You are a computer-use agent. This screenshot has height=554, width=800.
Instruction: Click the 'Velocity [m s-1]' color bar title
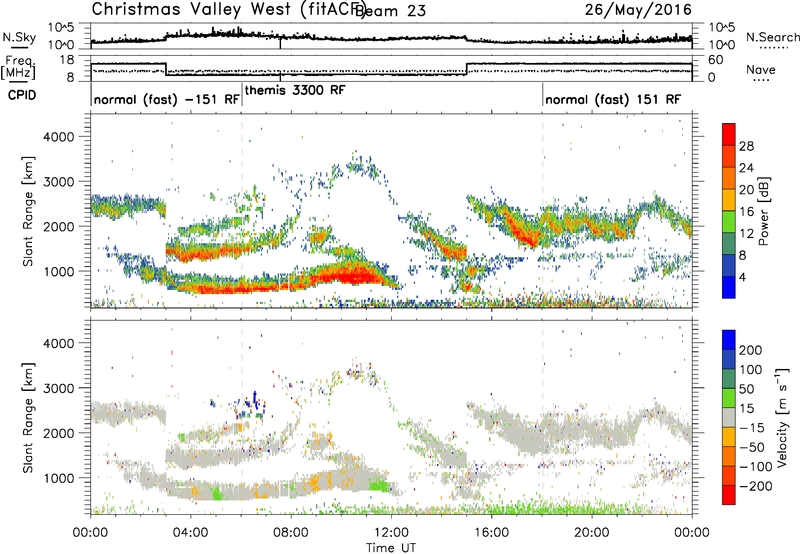pyautogui.click(x=782, y=417)
